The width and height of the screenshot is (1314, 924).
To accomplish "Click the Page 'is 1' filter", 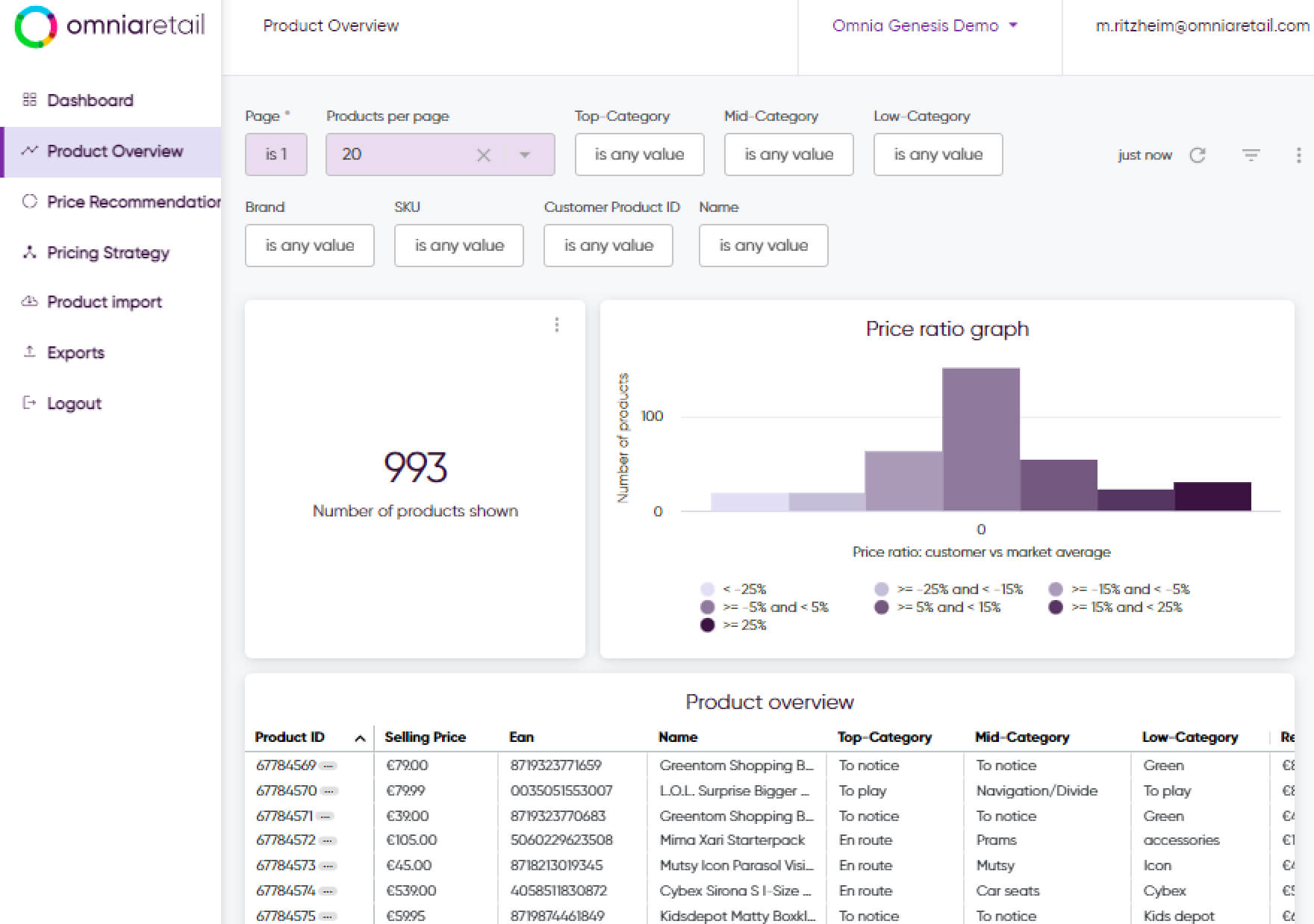I will pyautogui.click(x=275, y=154).
